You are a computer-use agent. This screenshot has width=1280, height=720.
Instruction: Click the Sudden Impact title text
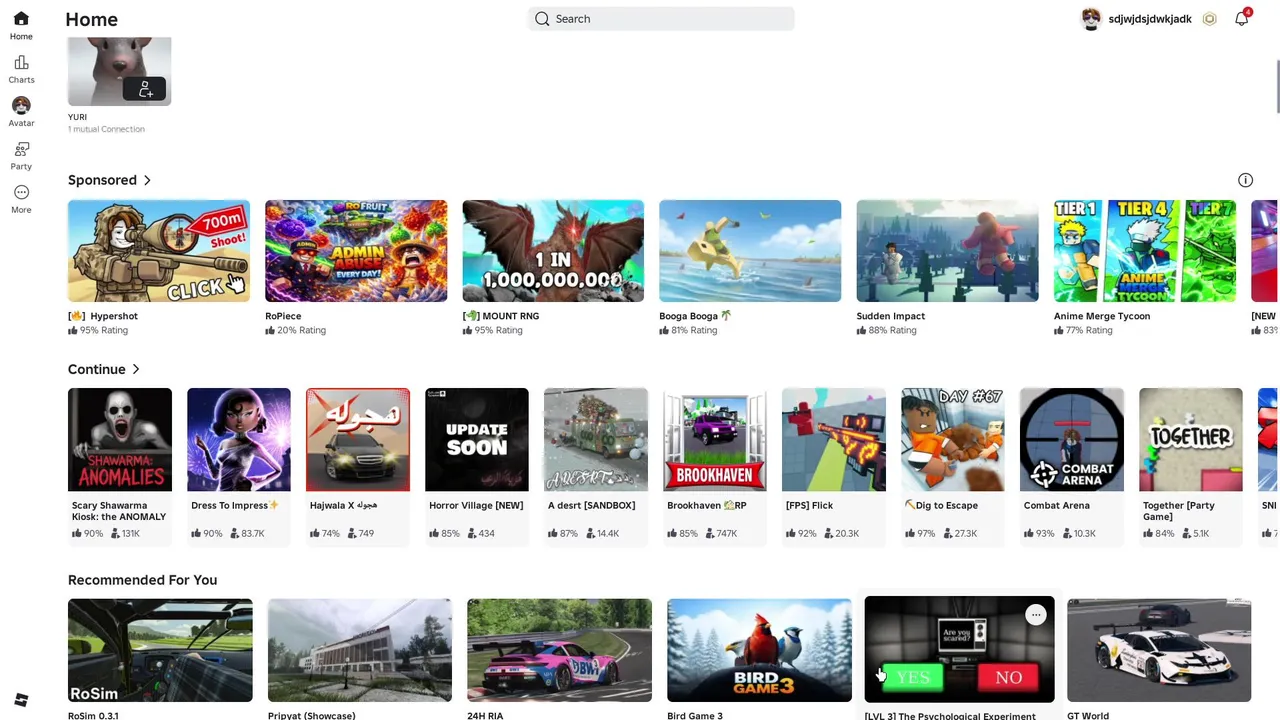click(x=891, y=316)
